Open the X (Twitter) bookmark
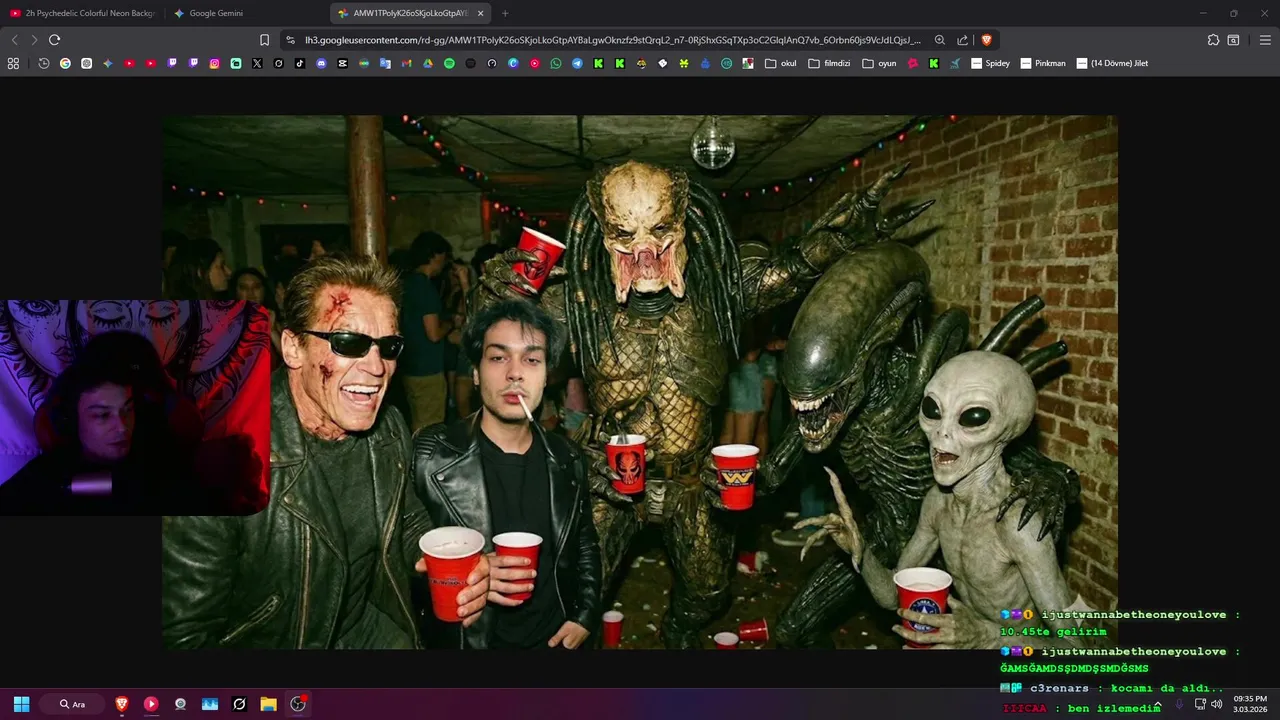The width and height of the screenshot is (1280, 720). point(257,63)
